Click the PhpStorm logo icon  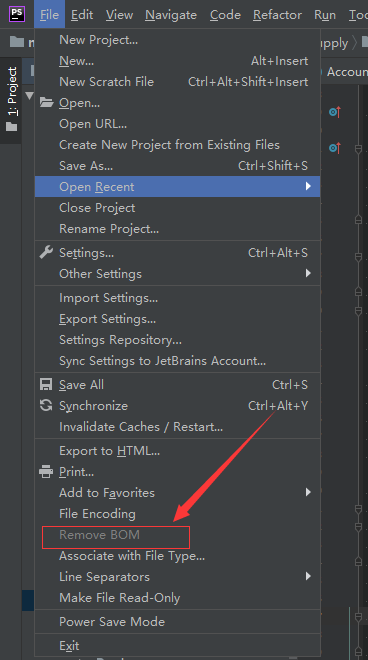[x=17, y=14]
